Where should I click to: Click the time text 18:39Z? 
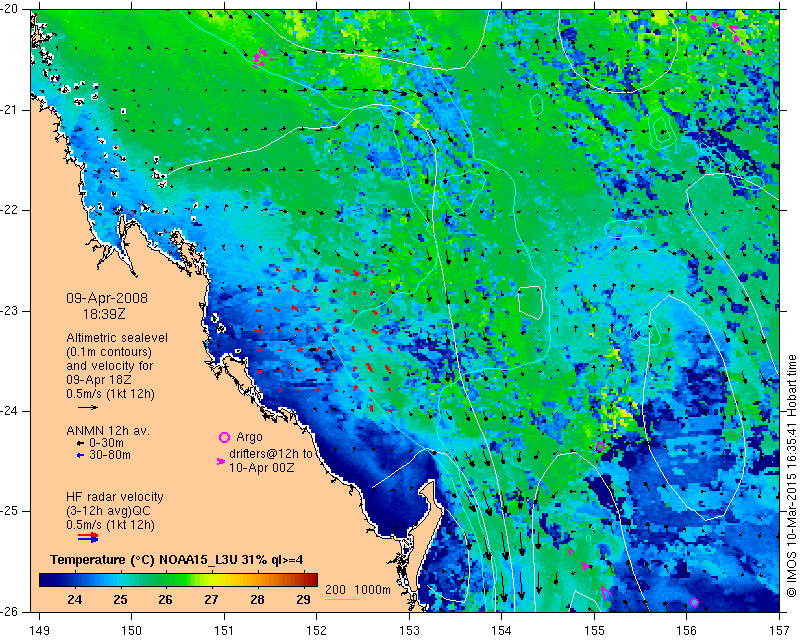(104, 314)
